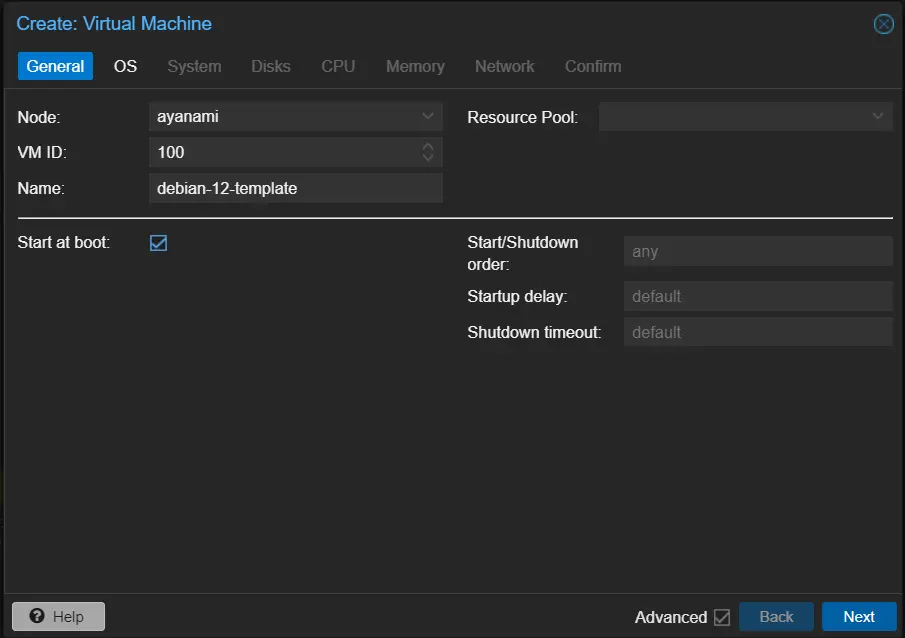The width and height of the screenshot is (905, 638).
Task: Select the General tab
Action: tap(55, 66)
